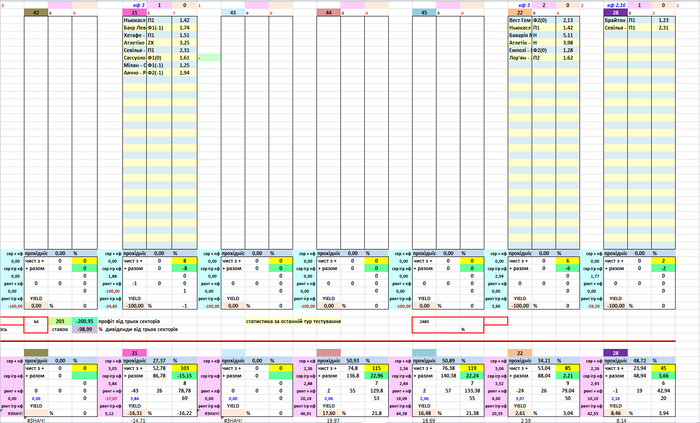Select the rose header cell labeled 44
Viewport: 700px width, 423px height.
pos(329,12)
